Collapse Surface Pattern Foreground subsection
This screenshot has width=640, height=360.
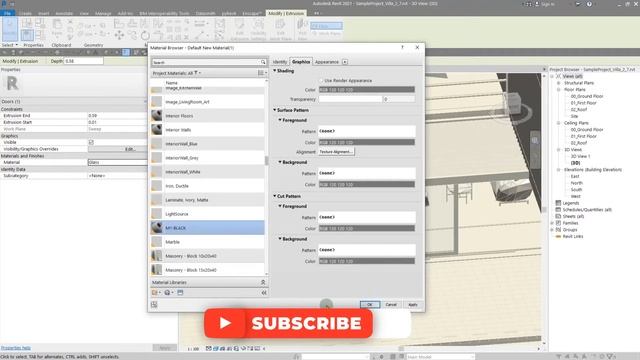(x=280, y=120)
